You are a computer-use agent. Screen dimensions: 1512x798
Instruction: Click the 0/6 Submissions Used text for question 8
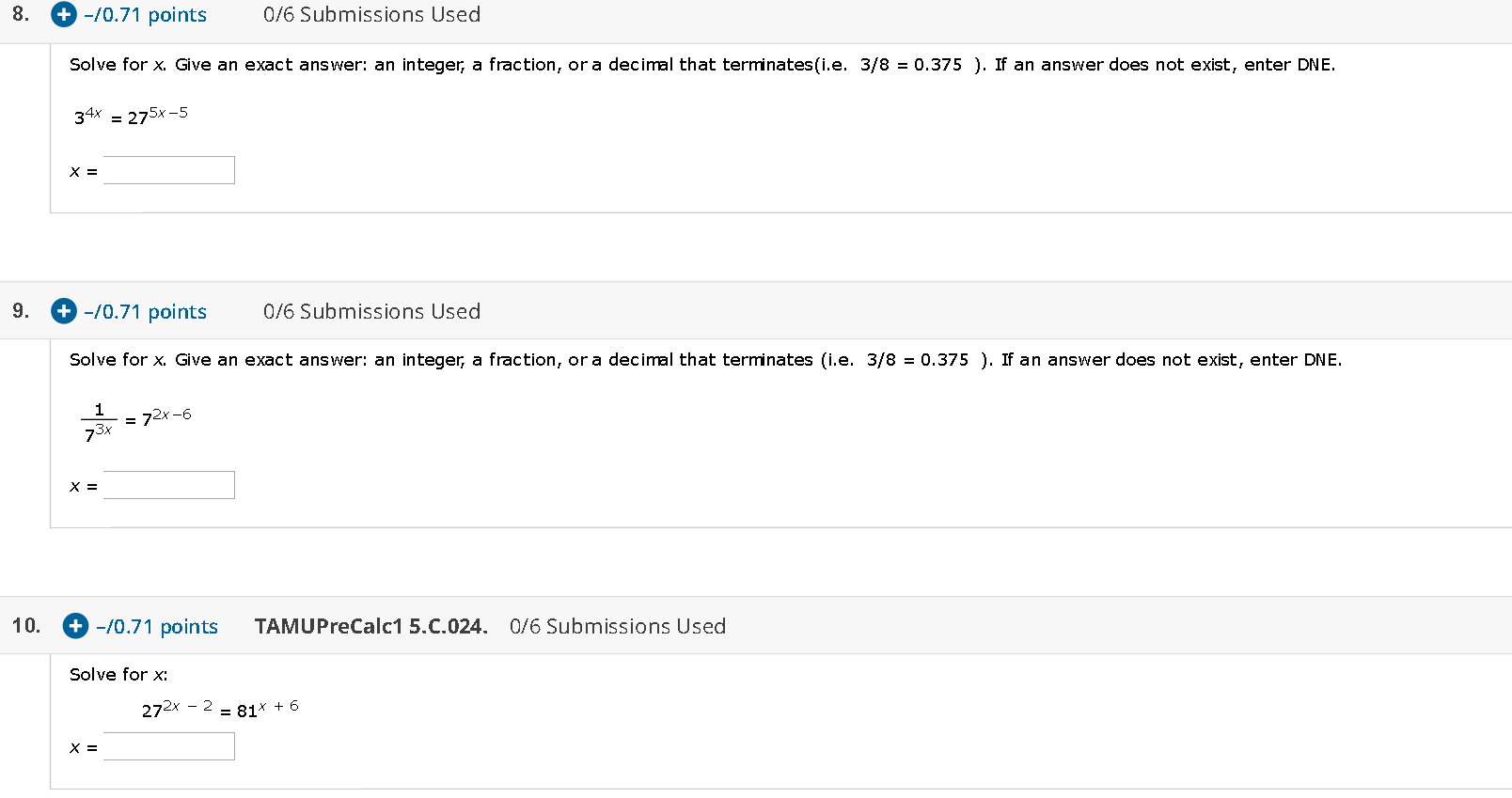371,15
